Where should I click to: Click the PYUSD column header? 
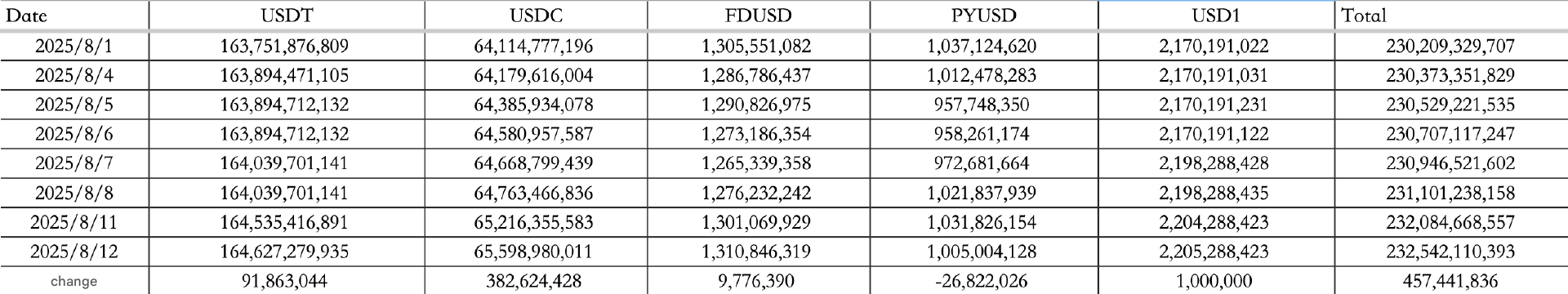pyautogui.click(x=983, y=16)
